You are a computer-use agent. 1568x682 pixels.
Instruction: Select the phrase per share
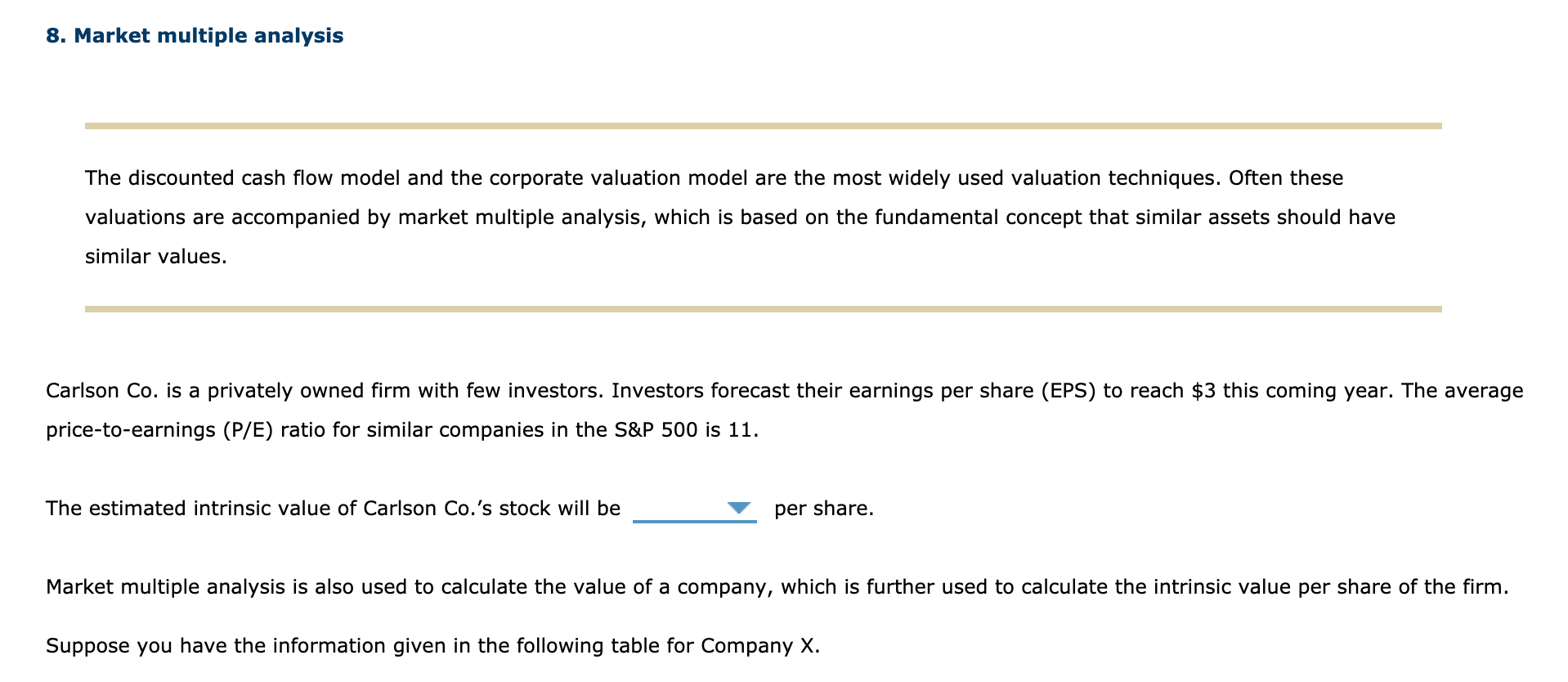[823, 508]
